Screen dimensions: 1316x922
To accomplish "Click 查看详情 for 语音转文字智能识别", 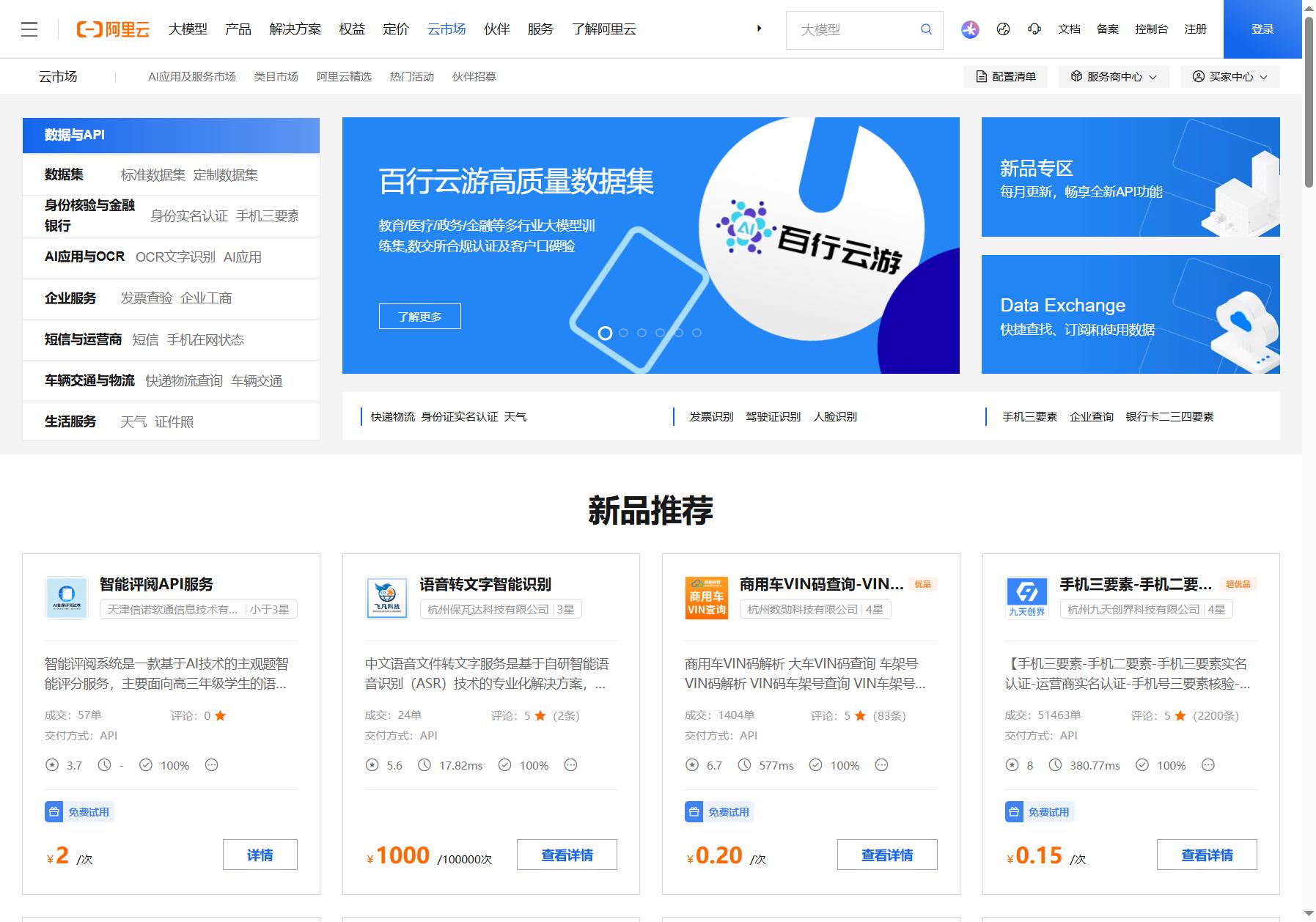I will tap(567, 855).
